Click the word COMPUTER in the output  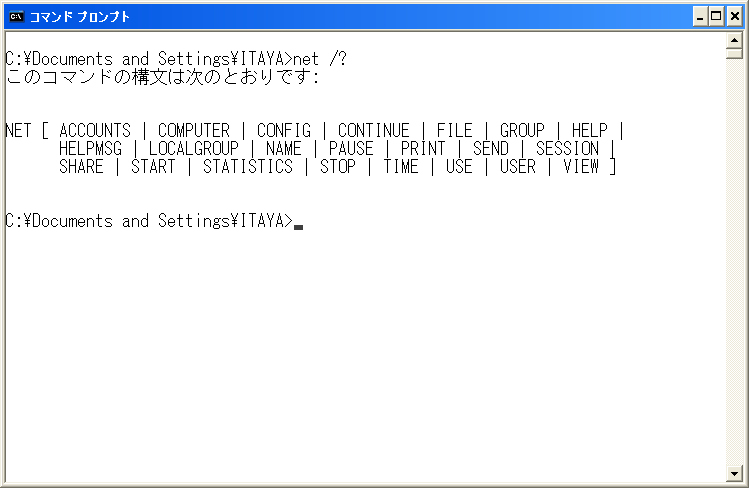[194, 130]
